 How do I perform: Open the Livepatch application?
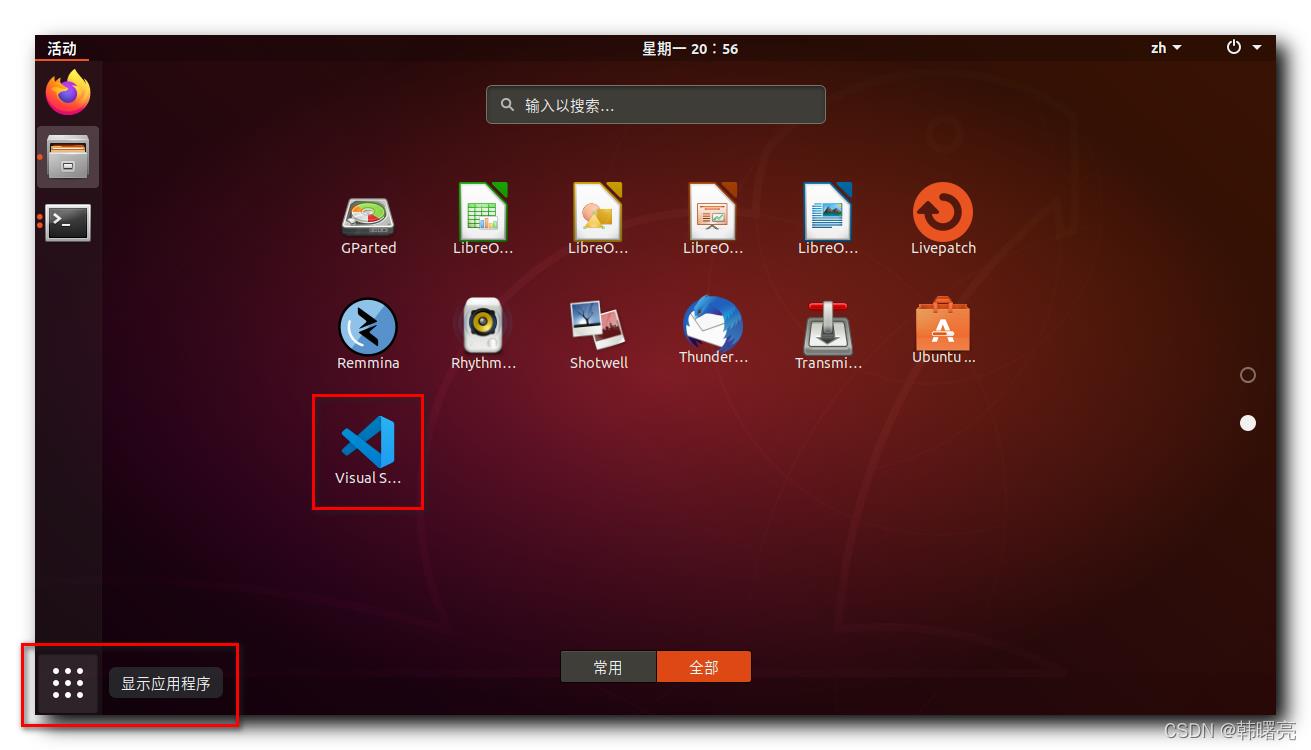point(943,219)
